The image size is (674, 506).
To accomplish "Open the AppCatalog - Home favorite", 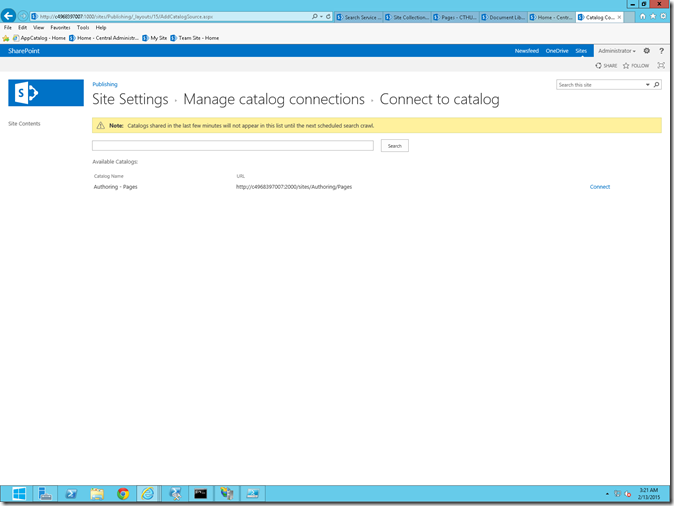I will coord(39,38).
